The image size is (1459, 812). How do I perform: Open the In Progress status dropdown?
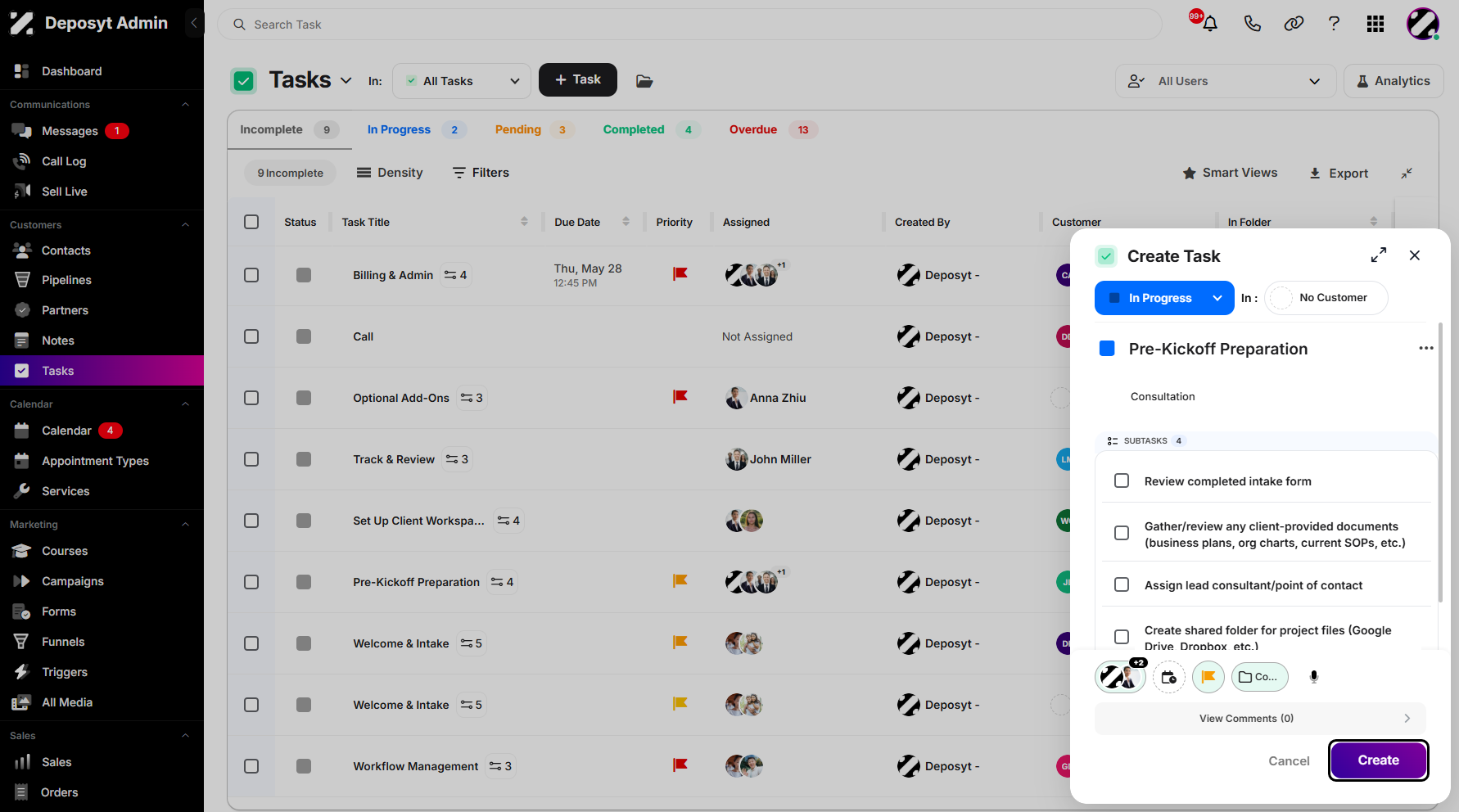coord(1163,298)
